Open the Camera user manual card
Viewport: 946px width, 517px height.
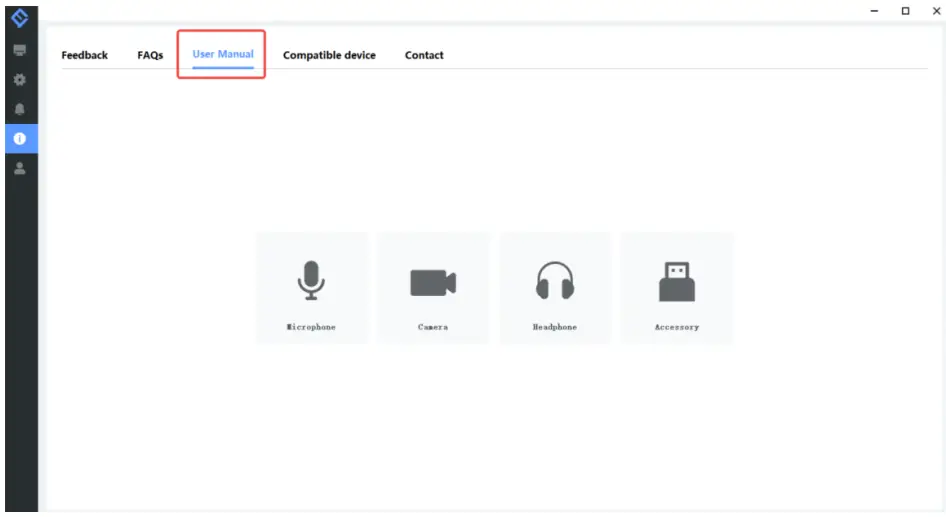433,288
